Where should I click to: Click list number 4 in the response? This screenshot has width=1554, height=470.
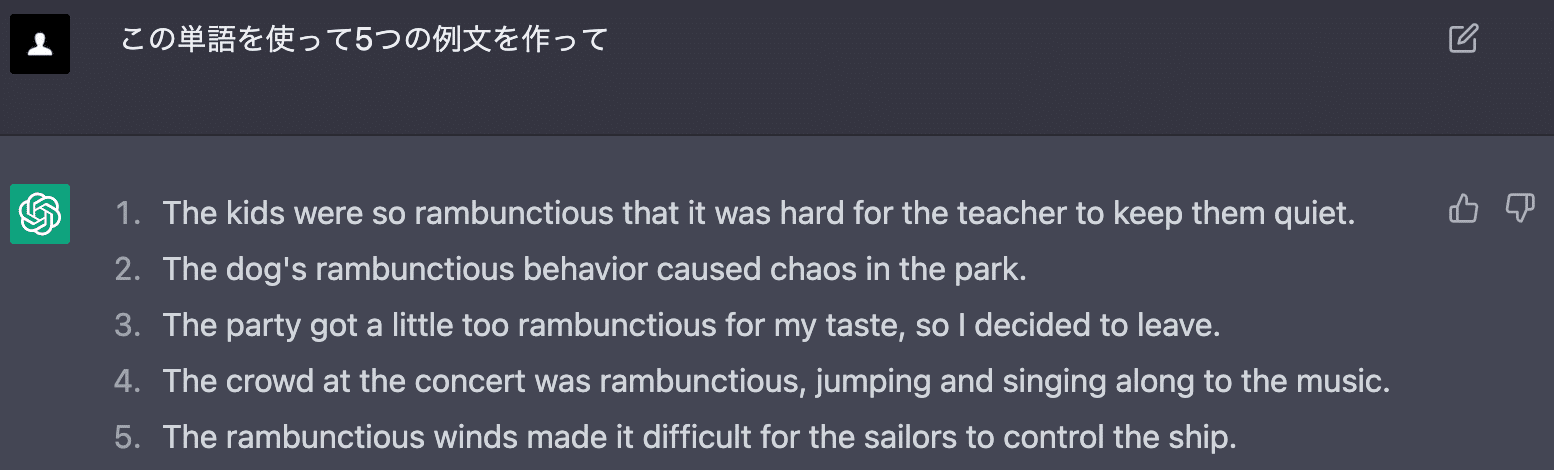point(127,382)
